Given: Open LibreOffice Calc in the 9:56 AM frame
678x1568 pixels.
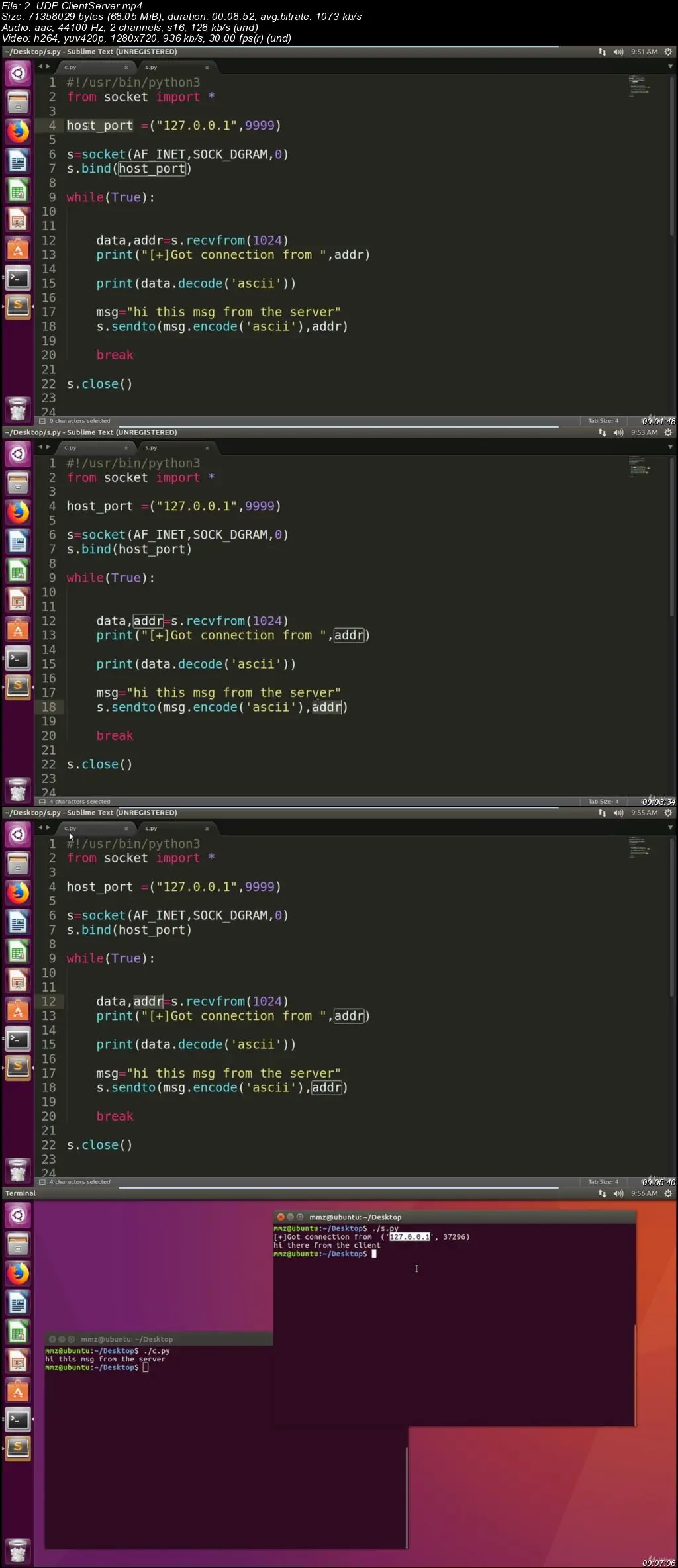Looking at the screenshot, I should coord(18,1332).
